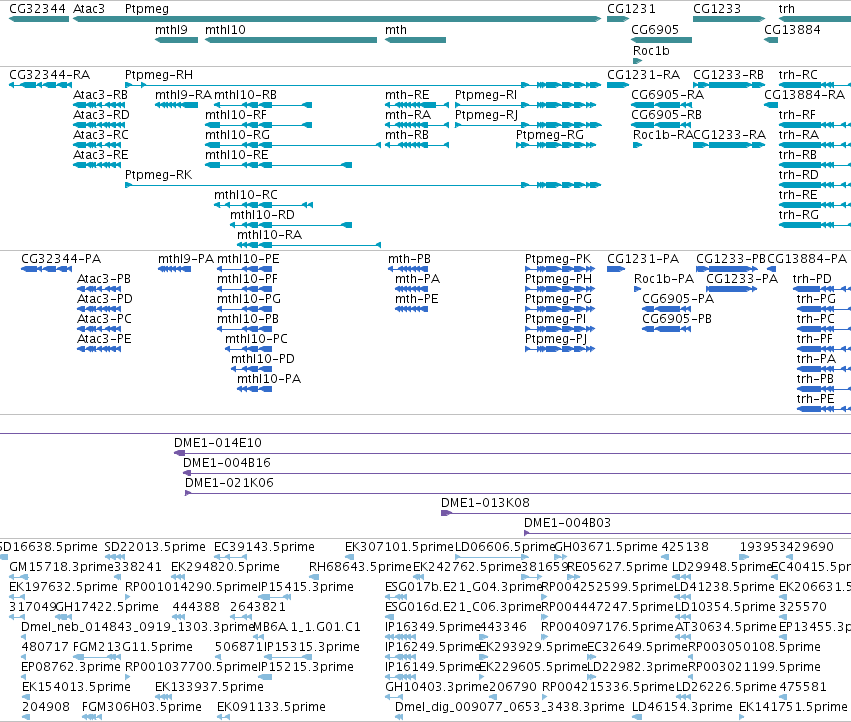Click EST FGM306H03.5prime
The width and height of the screenshot is (851, 722).
tap(142, 707)
